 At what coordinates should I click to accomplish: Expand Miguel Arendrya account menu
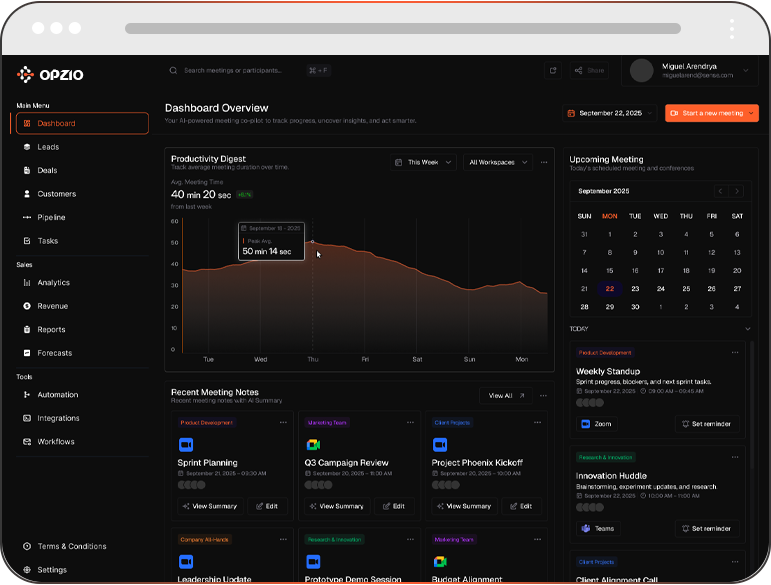[x=746, y=70]
